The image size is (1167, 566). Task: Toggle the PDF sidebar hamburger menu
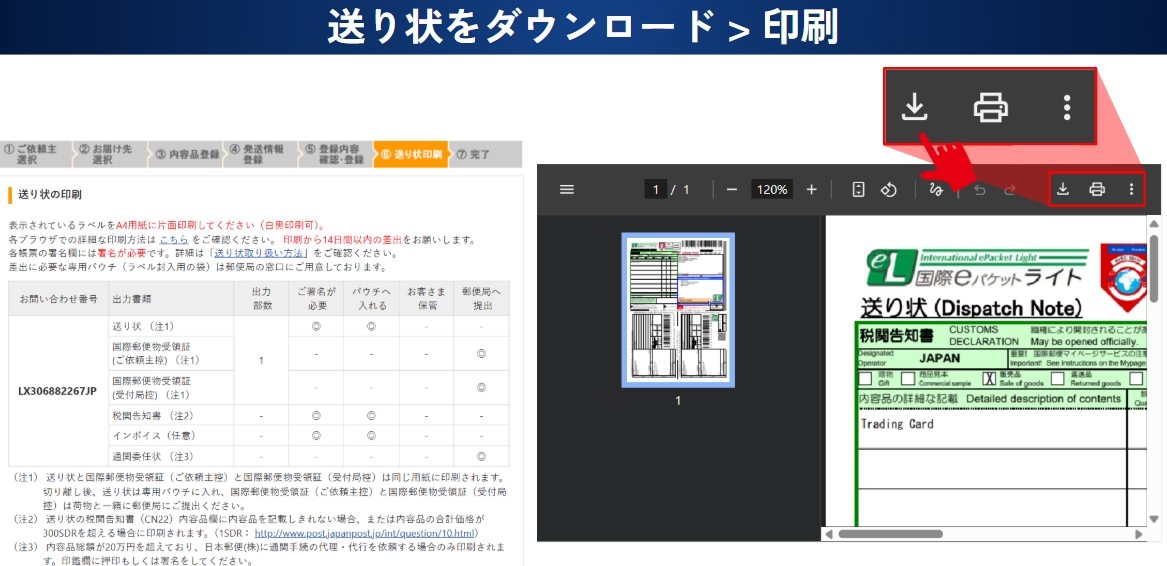coord(567,189)
